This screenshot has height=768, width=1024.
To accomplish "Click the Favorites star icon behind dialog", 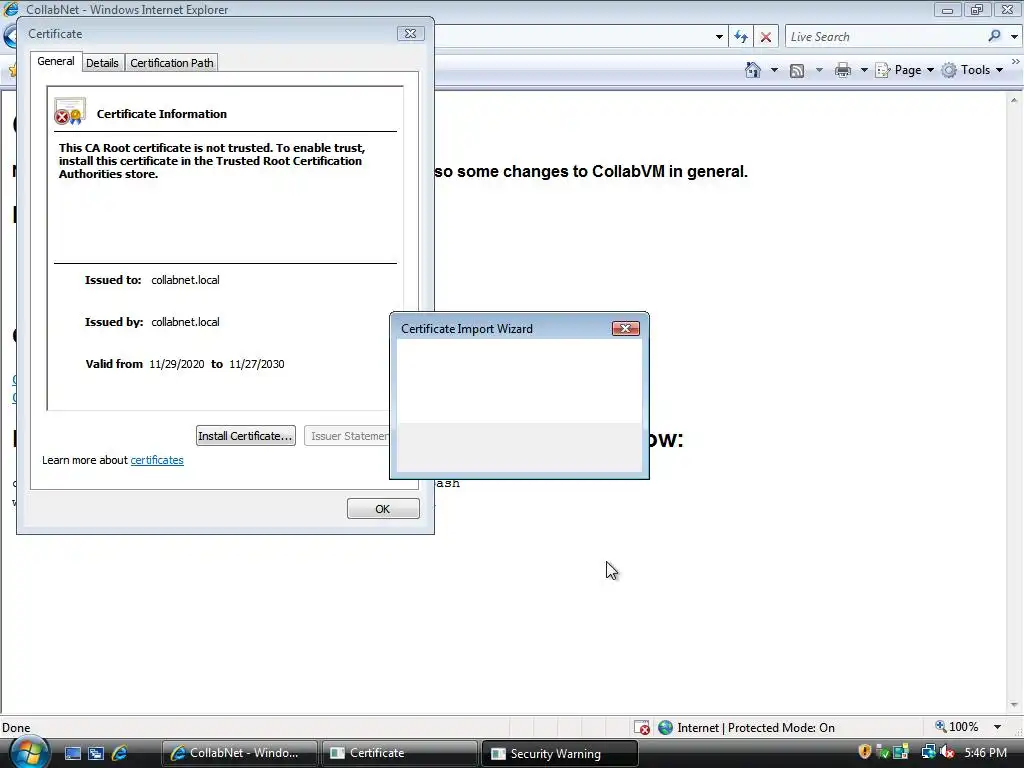I will pyautogui.click(x=12, y=70).
